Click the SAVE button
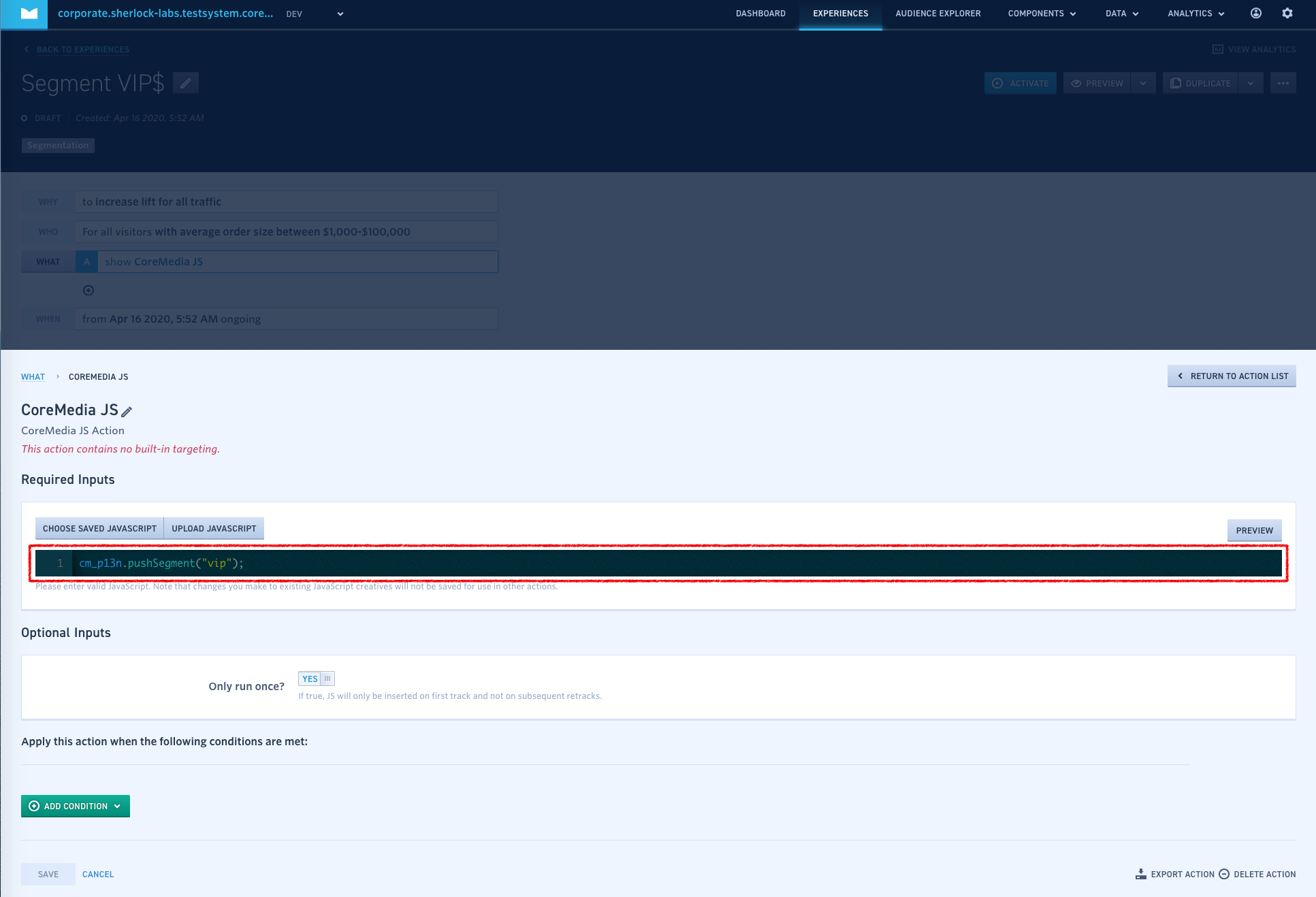1316x897 pixels. click(x=48, y=874)
